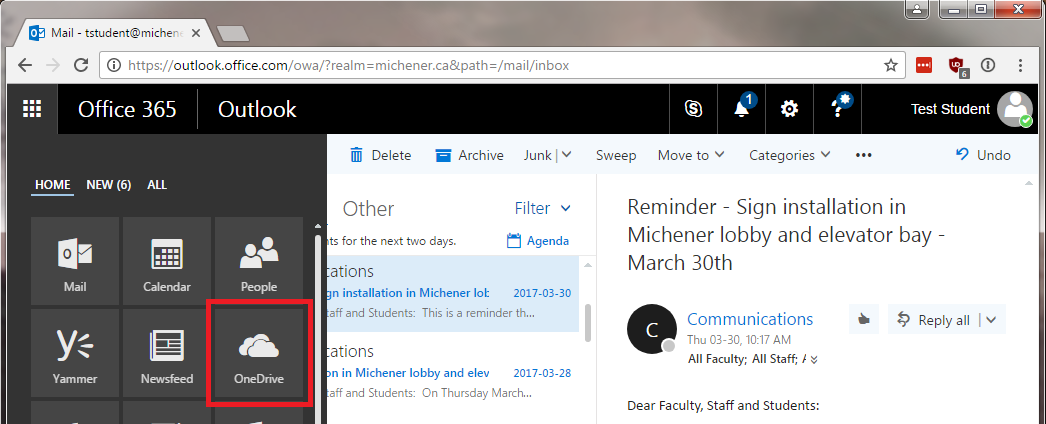
Task: Open the Calendar app tile
Action: click(167, 261)
